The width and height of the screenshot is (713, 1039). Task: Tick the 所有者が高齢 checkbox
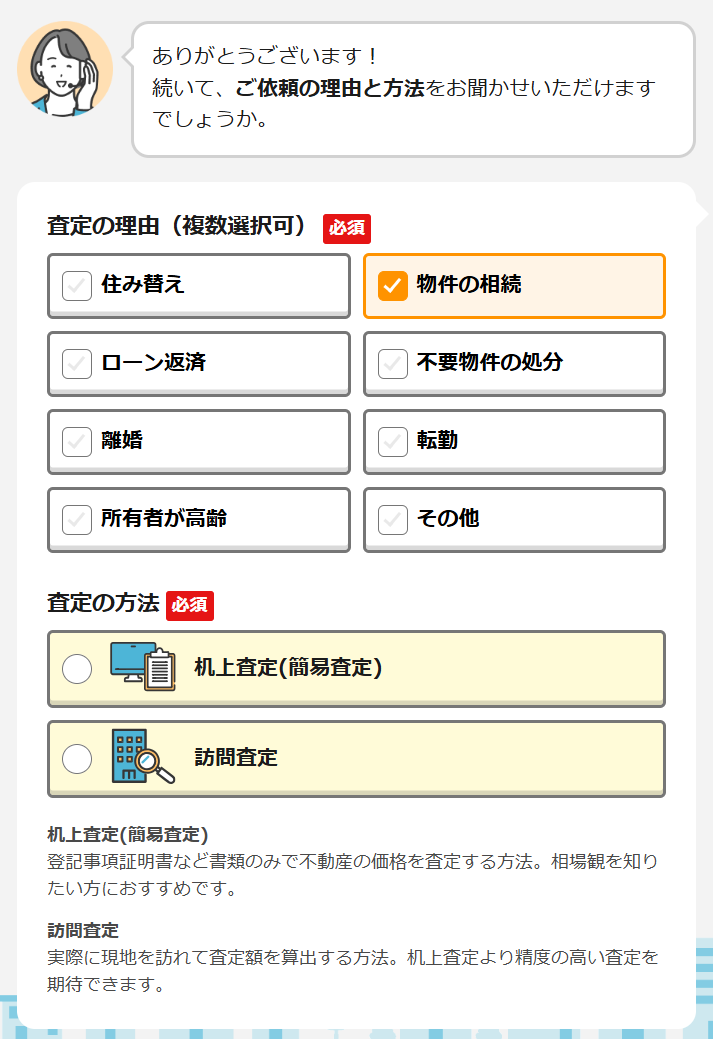click(77, 519)
